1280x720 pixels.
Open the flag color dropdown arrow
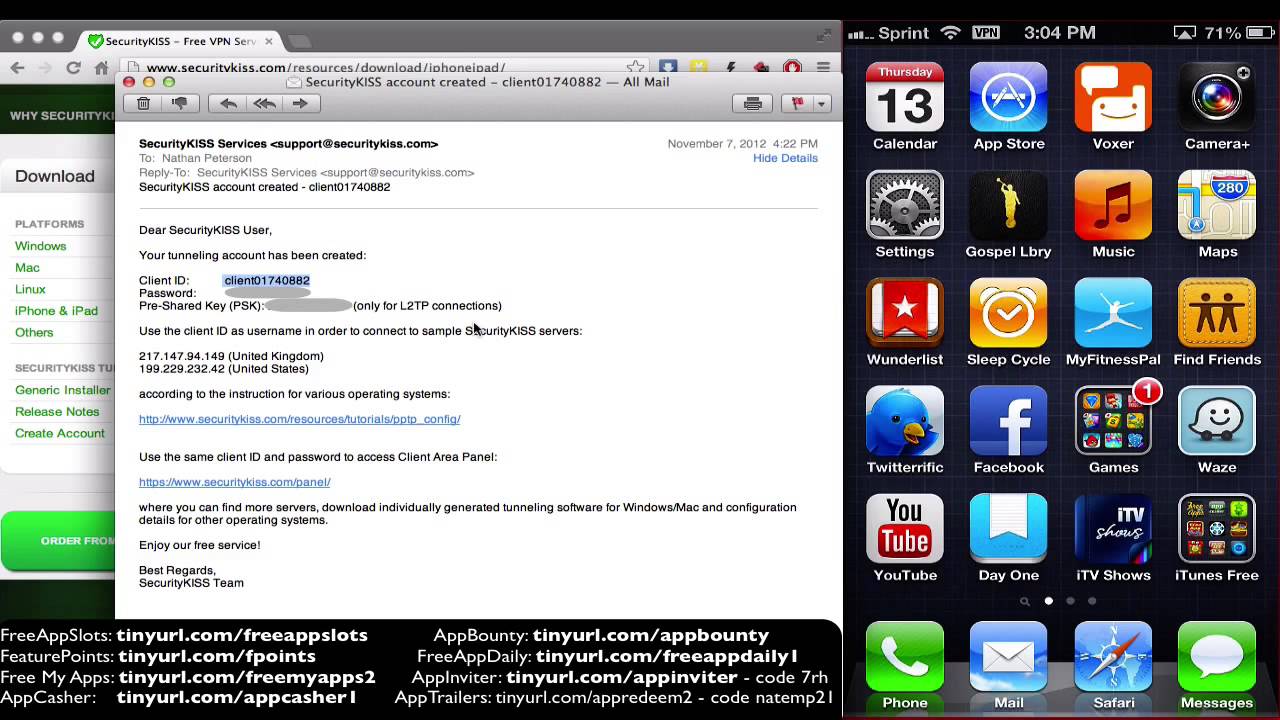(x=821, y=103)
